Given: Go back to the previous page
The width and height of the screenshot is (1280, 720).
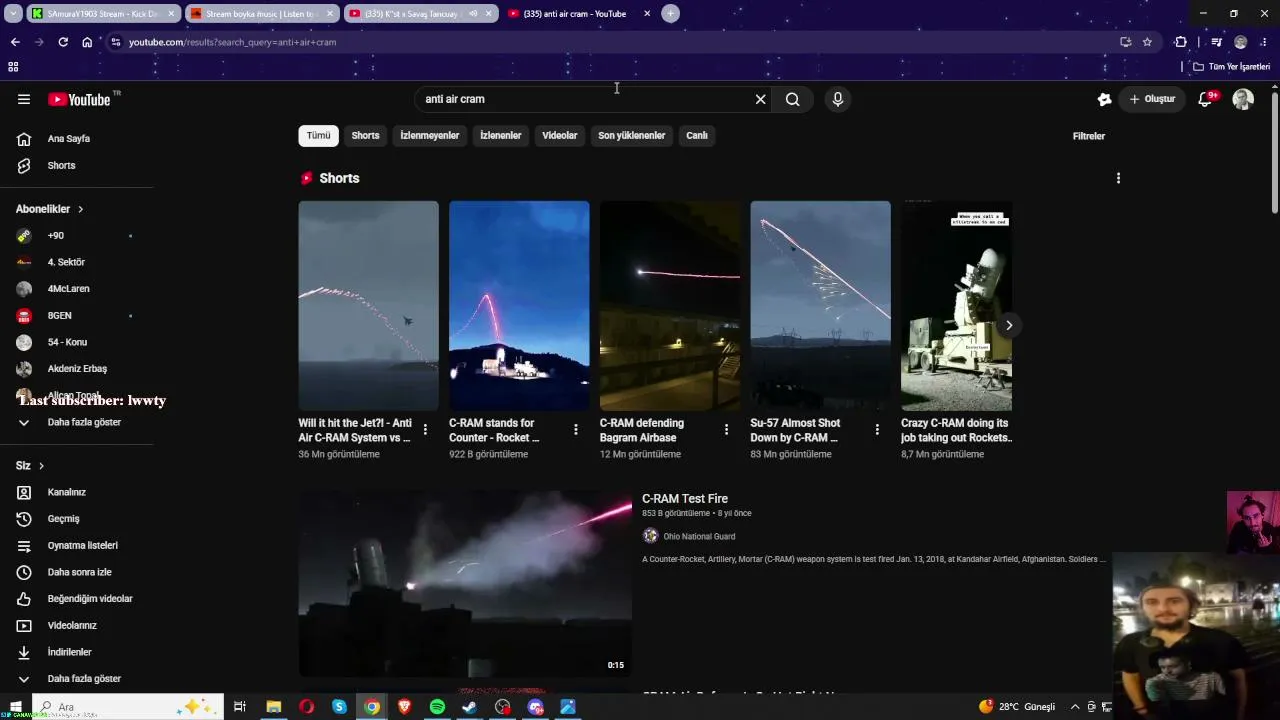Looking at the screenshot, I should point(15,42).
